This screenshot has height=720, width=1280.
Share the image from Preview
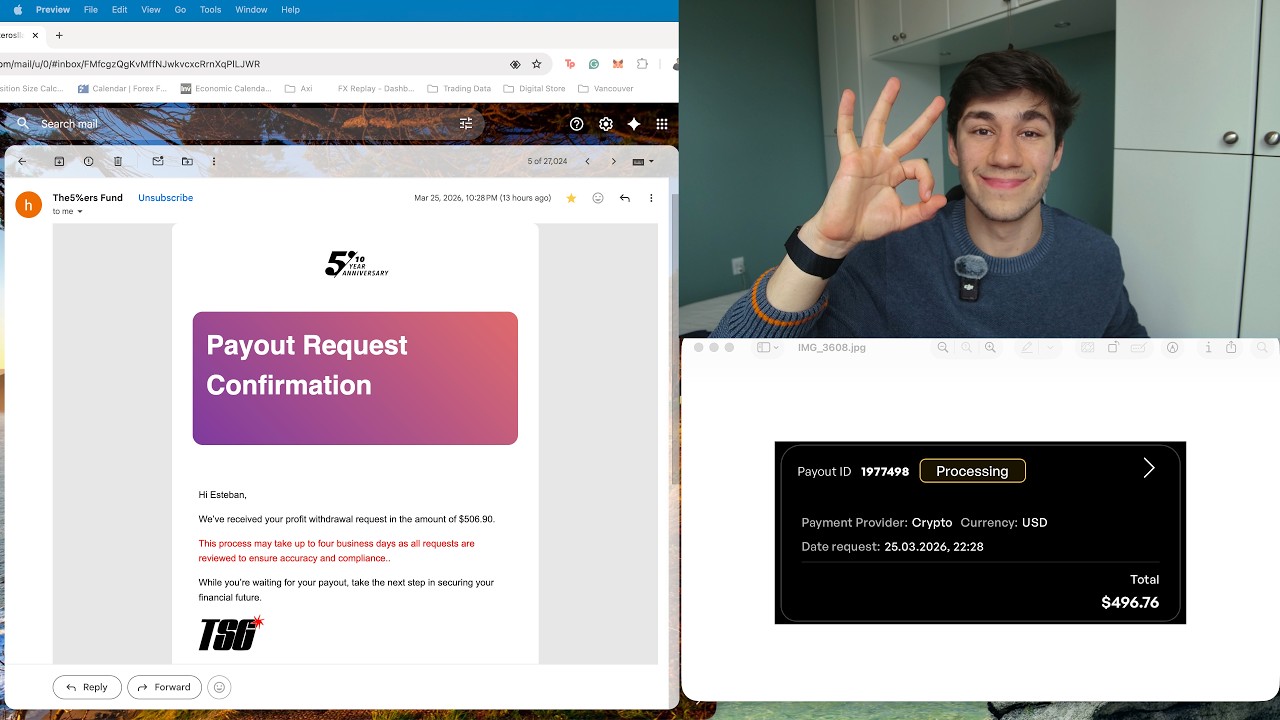point(1231,348)
